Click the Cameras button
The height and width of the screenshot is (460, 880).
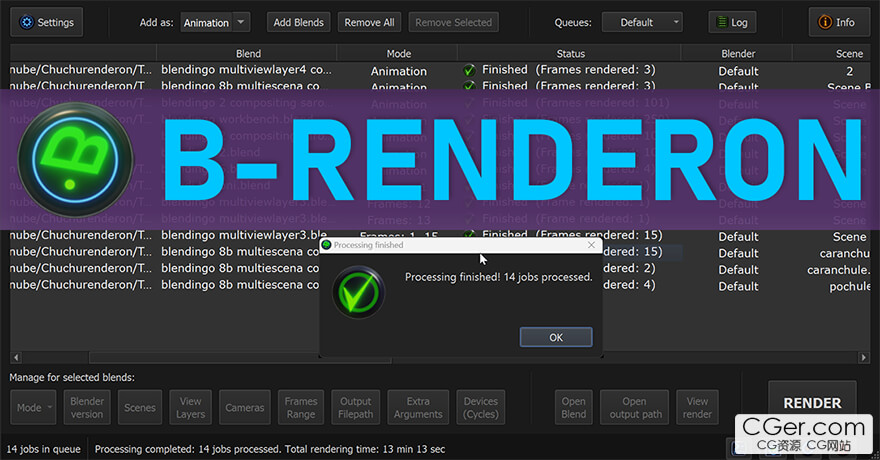[245, 408]
